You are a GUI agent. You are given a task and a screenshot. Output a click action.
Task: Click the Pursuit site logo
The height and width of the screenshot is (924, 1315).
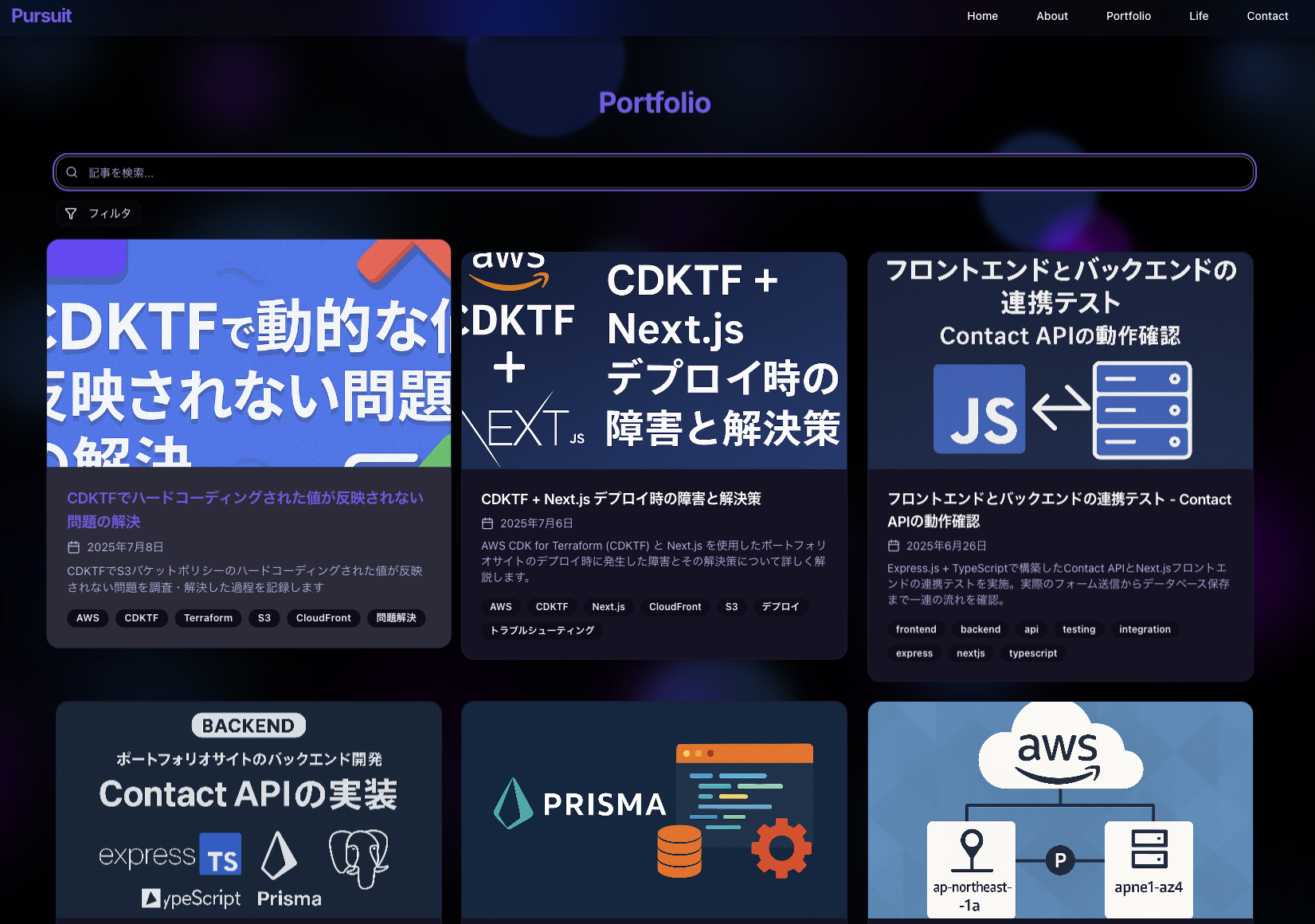coord(41,15)
